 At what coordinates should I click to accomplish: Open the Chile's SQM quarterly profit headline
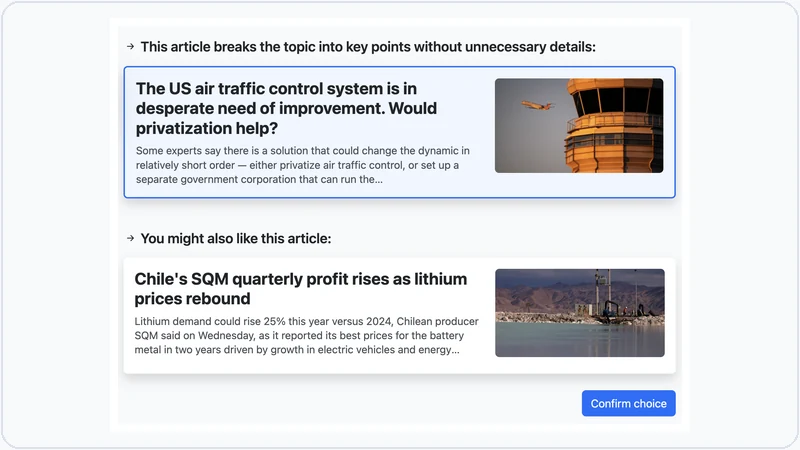click(x=301, y=289)
